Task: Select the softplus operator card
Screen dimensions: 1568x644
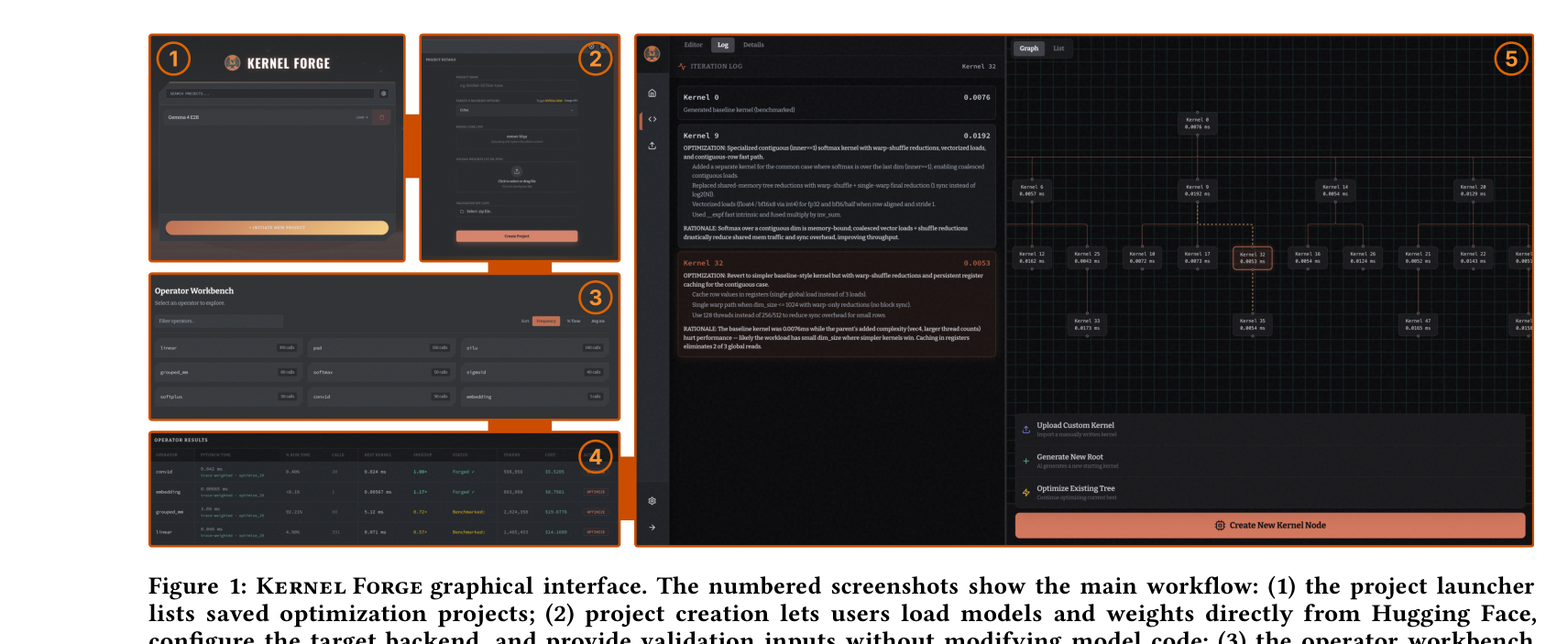Action: (227, 397)
